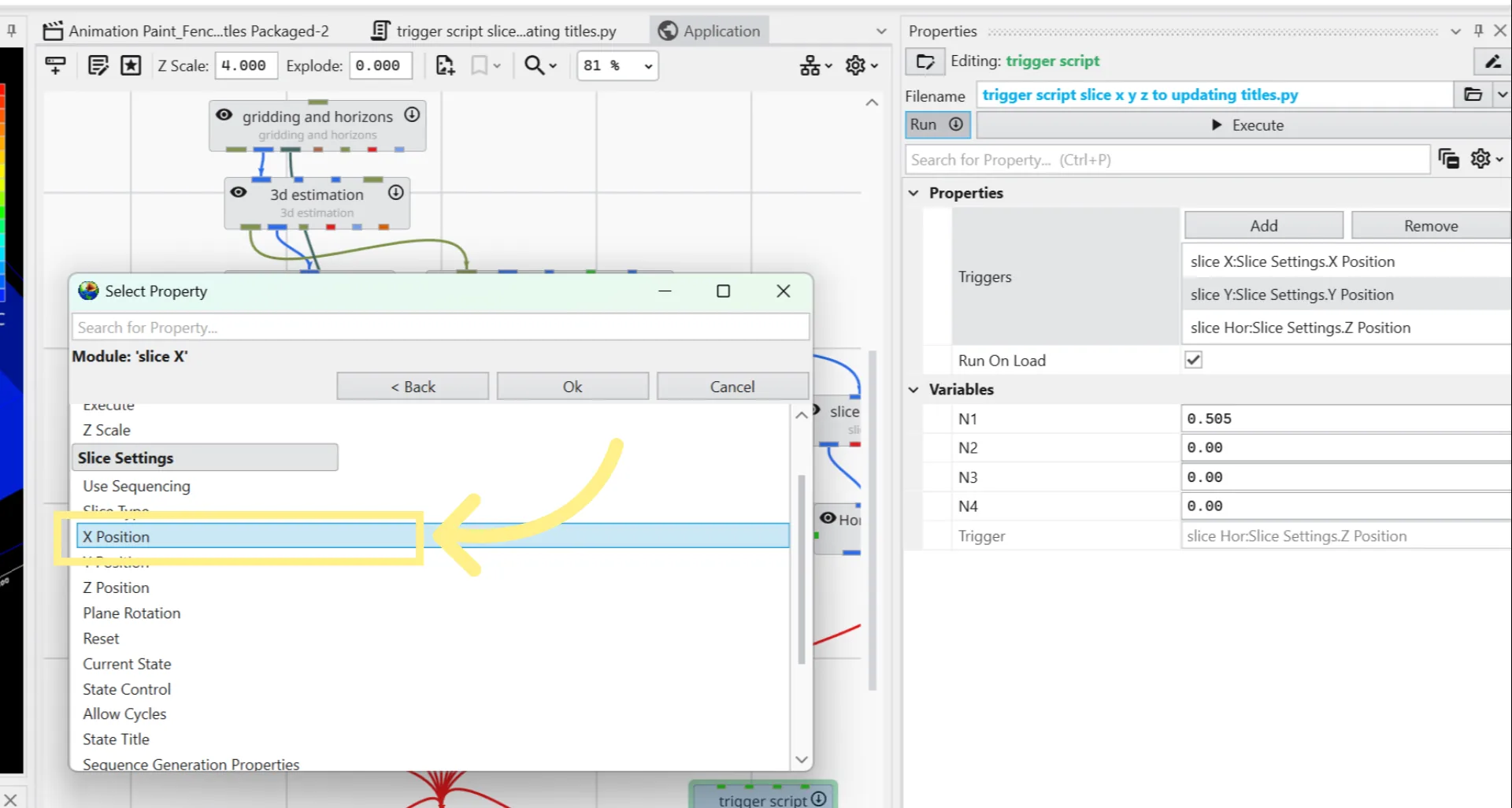1512x808 pixels.
Task: Collapse the Variables section
Action: (x=913, y=389)
